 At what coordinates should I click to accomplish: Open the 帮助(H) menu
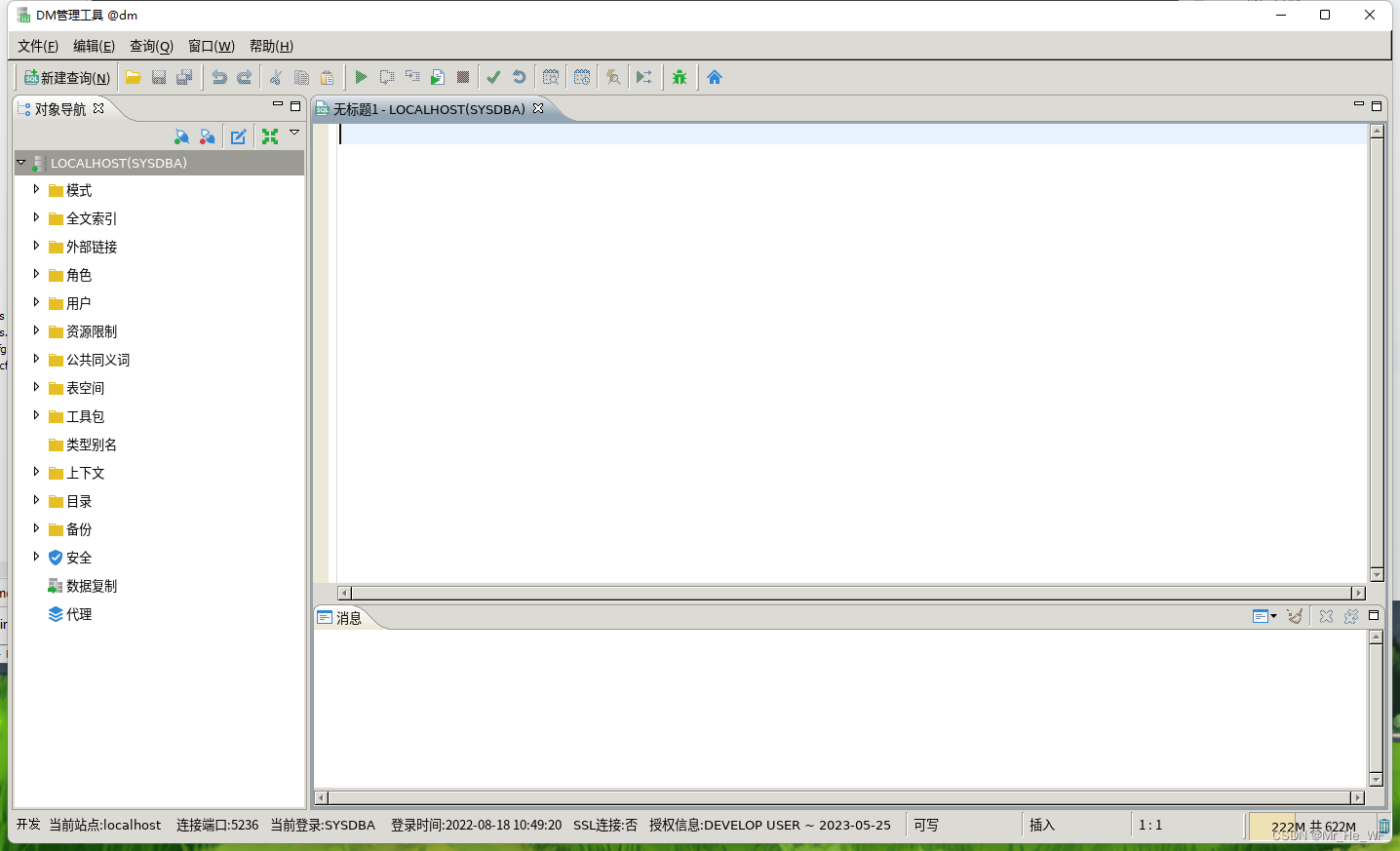click(x=271, y=46)
